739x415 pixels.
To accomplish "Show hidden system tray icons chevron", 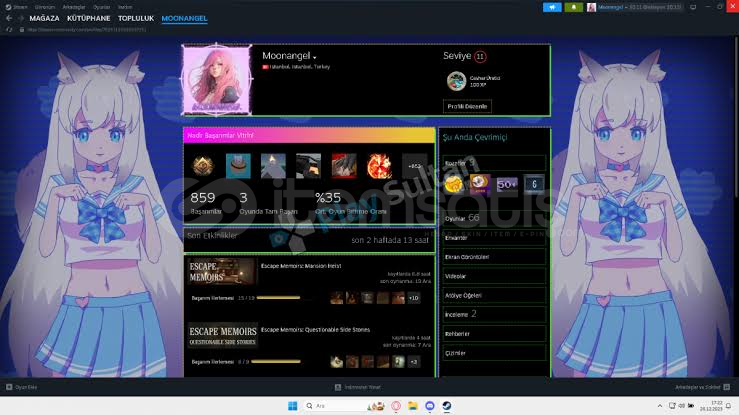I will click(x=659, y=406).
